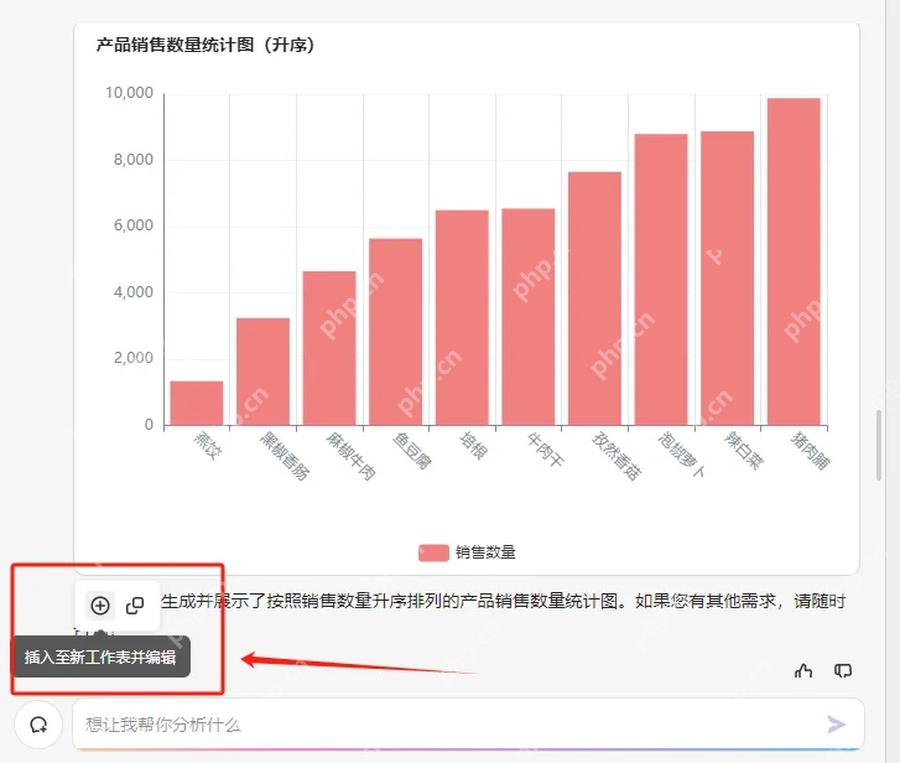
Task: Click the 鱼豆腐 x-axis label
Action: click(413, 451)
